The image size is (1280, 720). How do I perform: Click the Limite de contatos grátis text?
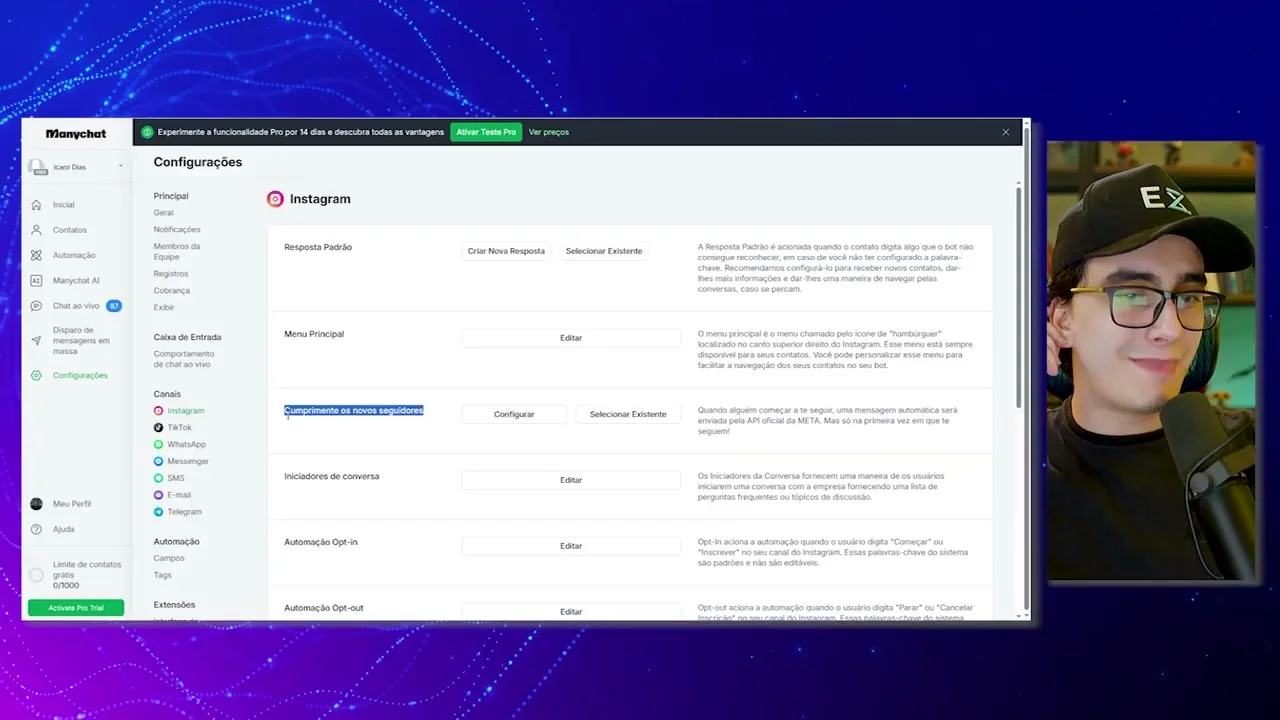click(x=87, y=570)
